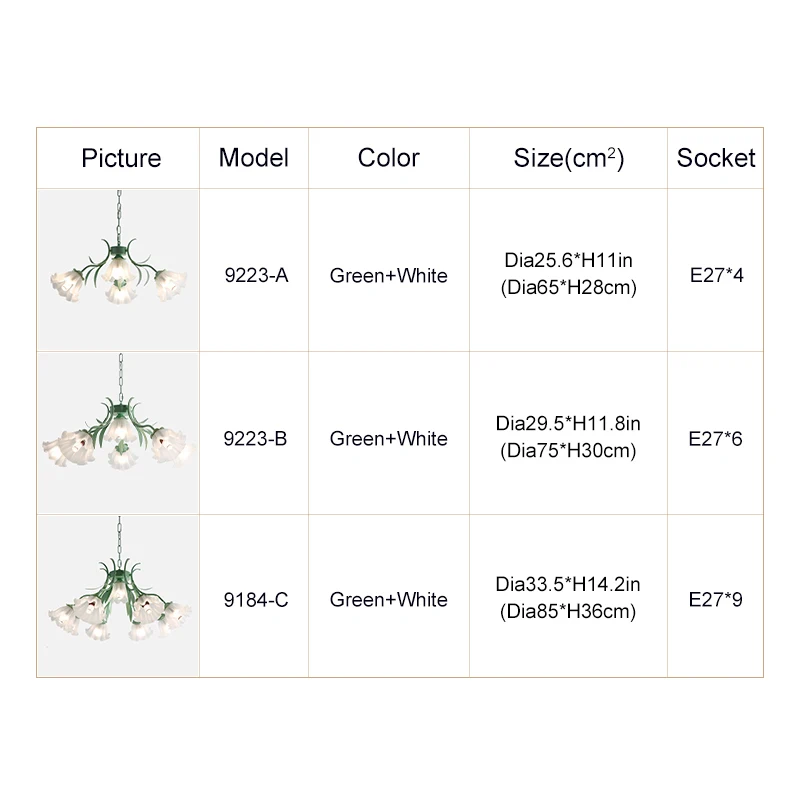Image resolution: width=800 pixels, height=800 pixels.
Task: Click Green+White in the 9184-C row
Action: [389, 600]
